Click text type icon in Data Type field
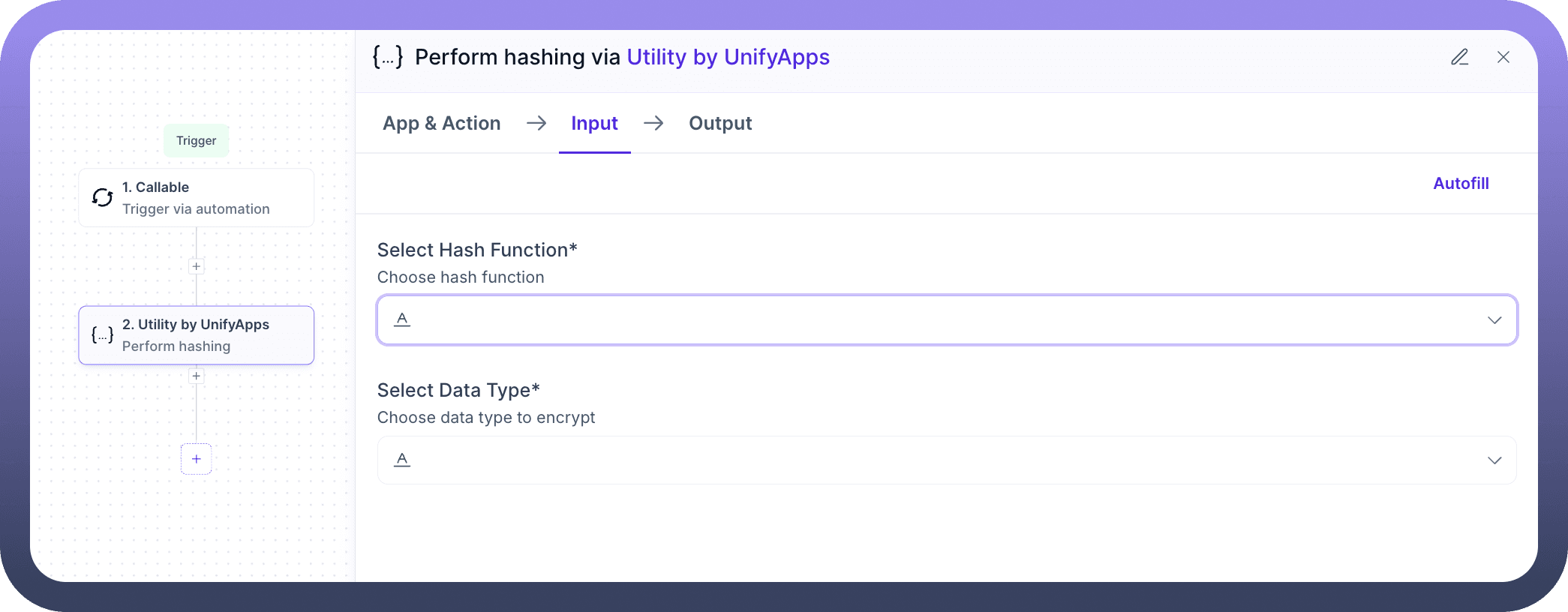 pos(402,460)
